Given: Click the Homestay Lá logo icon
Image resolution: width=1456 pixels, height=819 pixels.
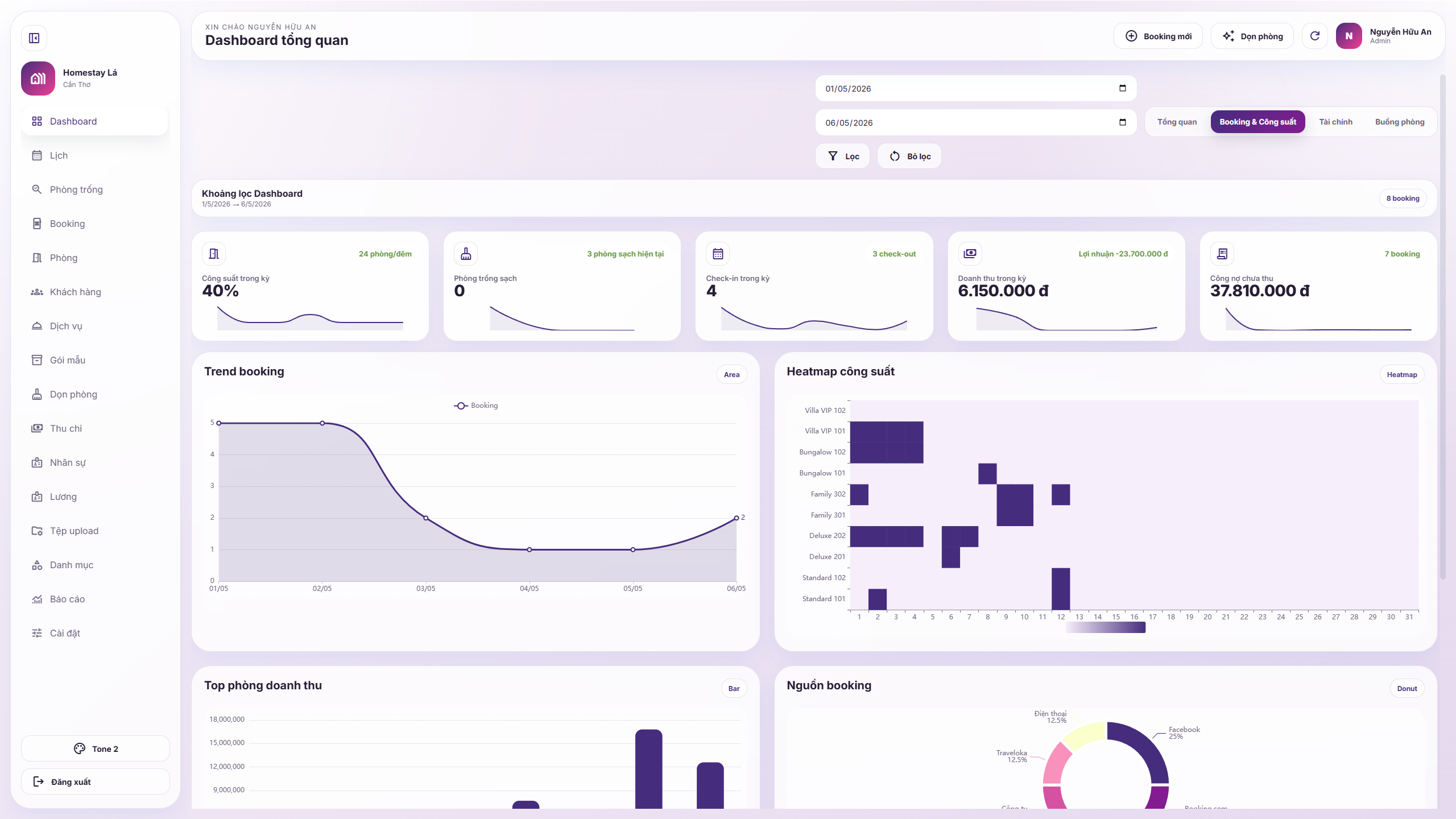Looking at the screenshot, I should [38, 78].
